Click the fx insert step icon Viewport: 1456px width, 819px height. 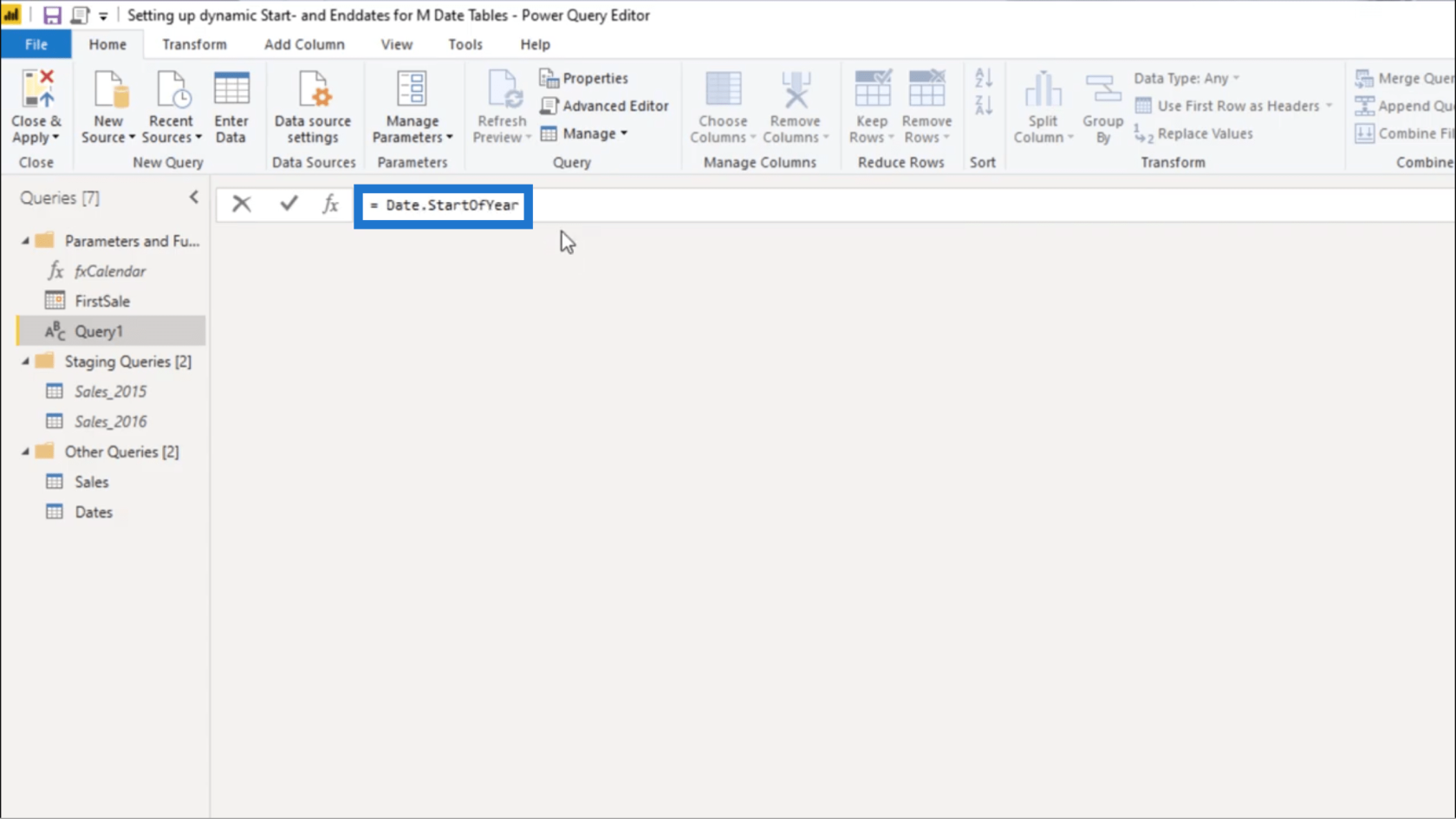click(330, 204)
